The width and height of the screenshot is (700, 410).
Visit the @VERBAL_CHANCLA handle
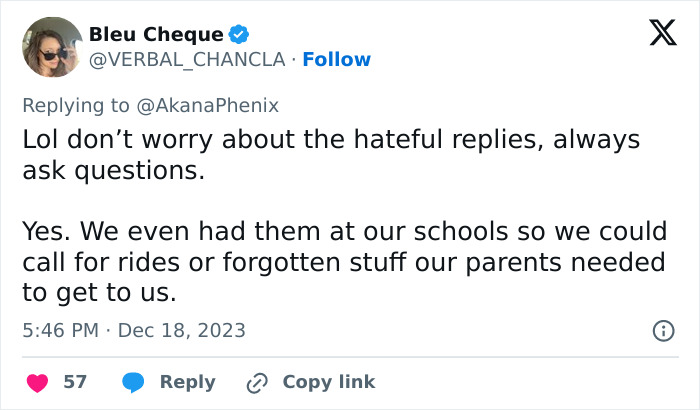pyautogui.click(x=187, y=60)
